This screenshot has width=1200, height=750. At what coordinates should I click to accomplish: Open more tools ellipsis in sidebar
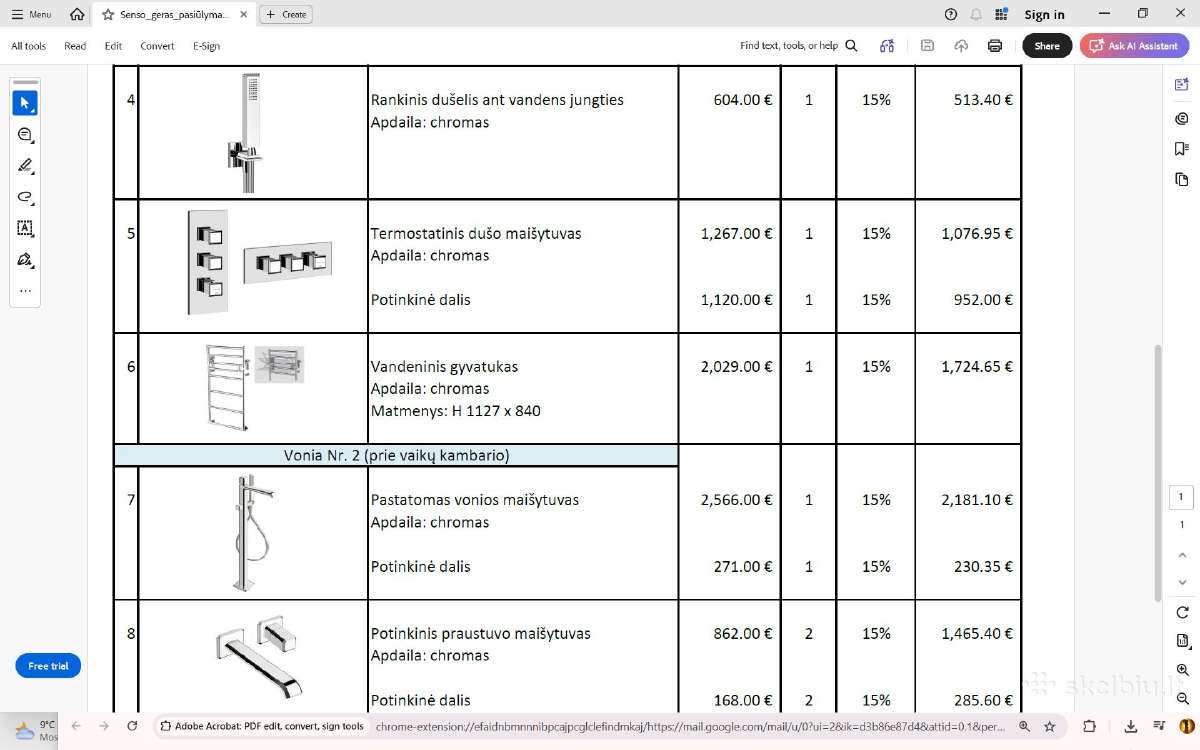click(25, 291)
